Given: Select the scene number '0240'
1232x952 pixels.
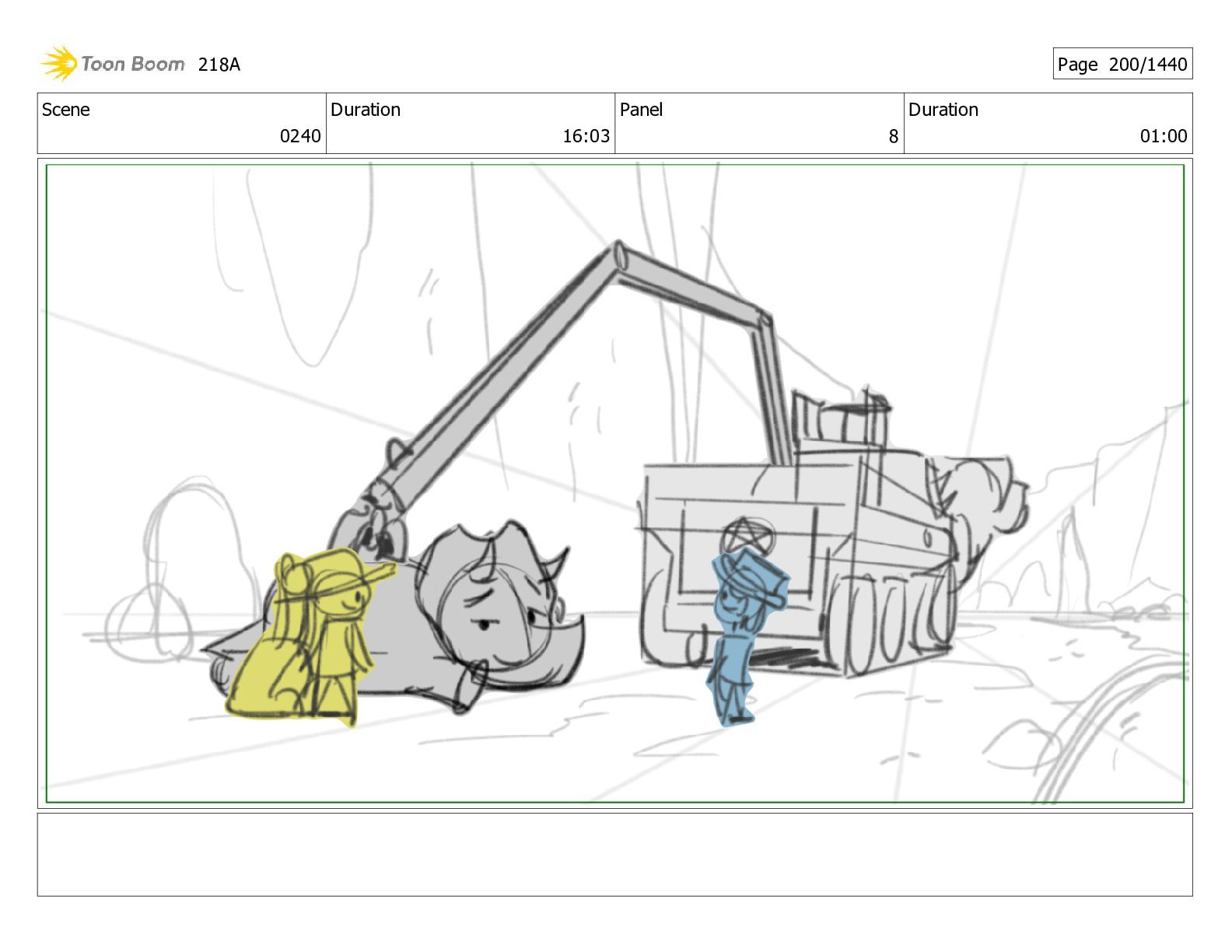Looking at the screenshot, I should [300, 136].
